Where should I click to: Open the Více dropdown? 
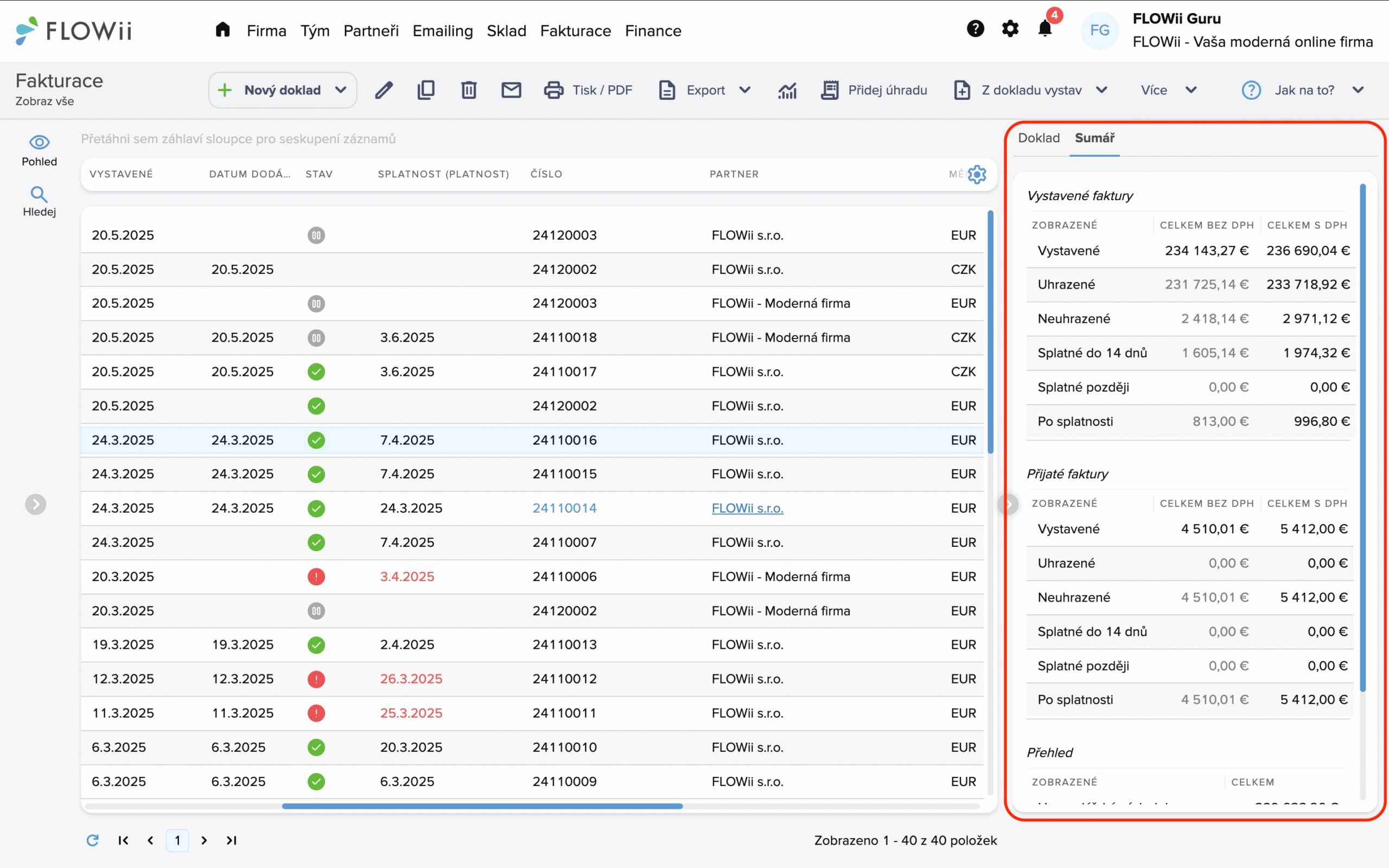pos(1169,90)
